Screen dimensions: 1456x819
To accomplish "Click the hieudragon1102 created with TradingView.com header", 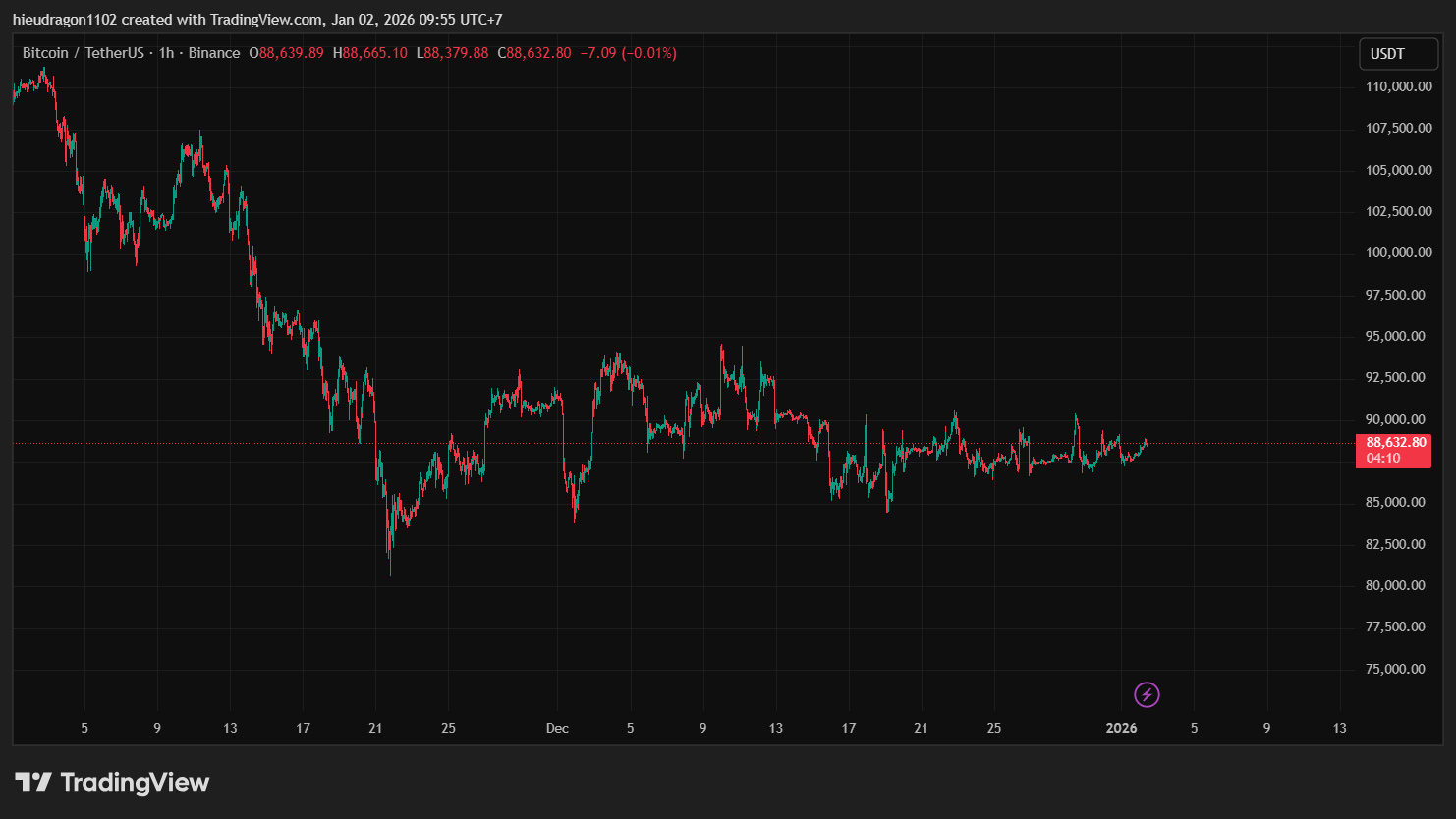I will pyautogui.click(x=257, y=20).
